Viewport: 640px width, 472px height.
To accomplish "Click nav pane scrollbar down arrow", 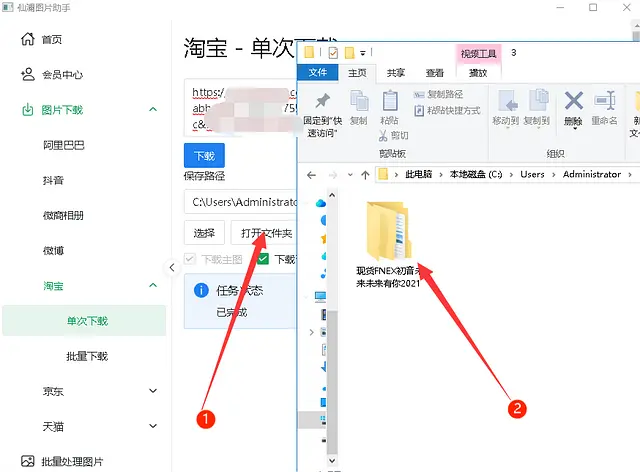I will tap(332, 461).
